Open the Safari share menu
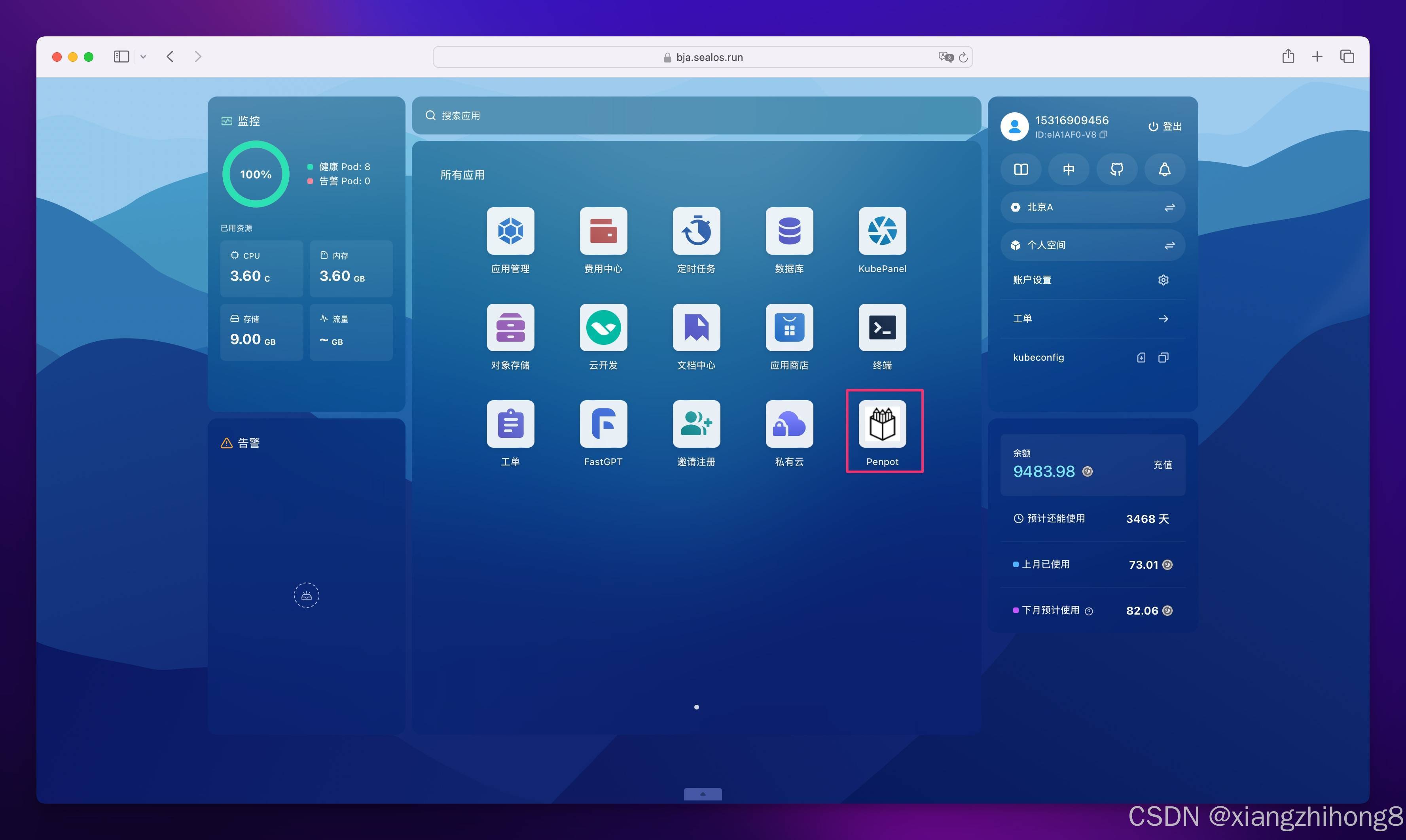Image resolution: width=1406 pixels, height=840 pixels. click(x=1288, y=56)
